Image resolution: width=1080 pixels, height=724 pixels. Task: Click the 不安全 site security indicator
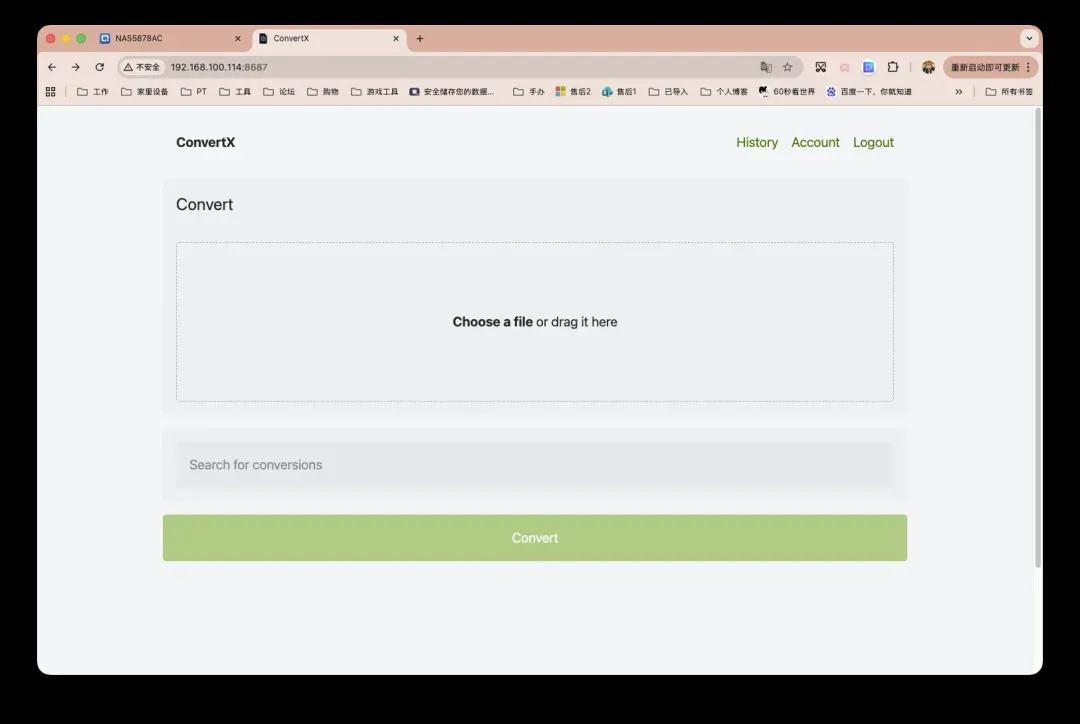142,67
